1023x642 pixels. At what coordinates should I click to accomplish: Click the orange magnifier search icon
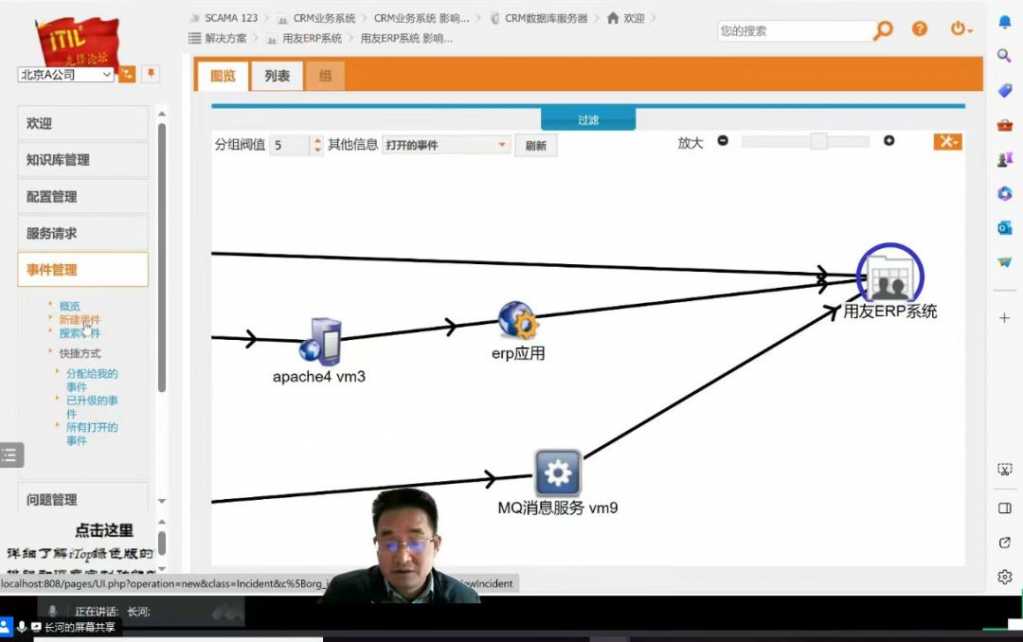883,30
